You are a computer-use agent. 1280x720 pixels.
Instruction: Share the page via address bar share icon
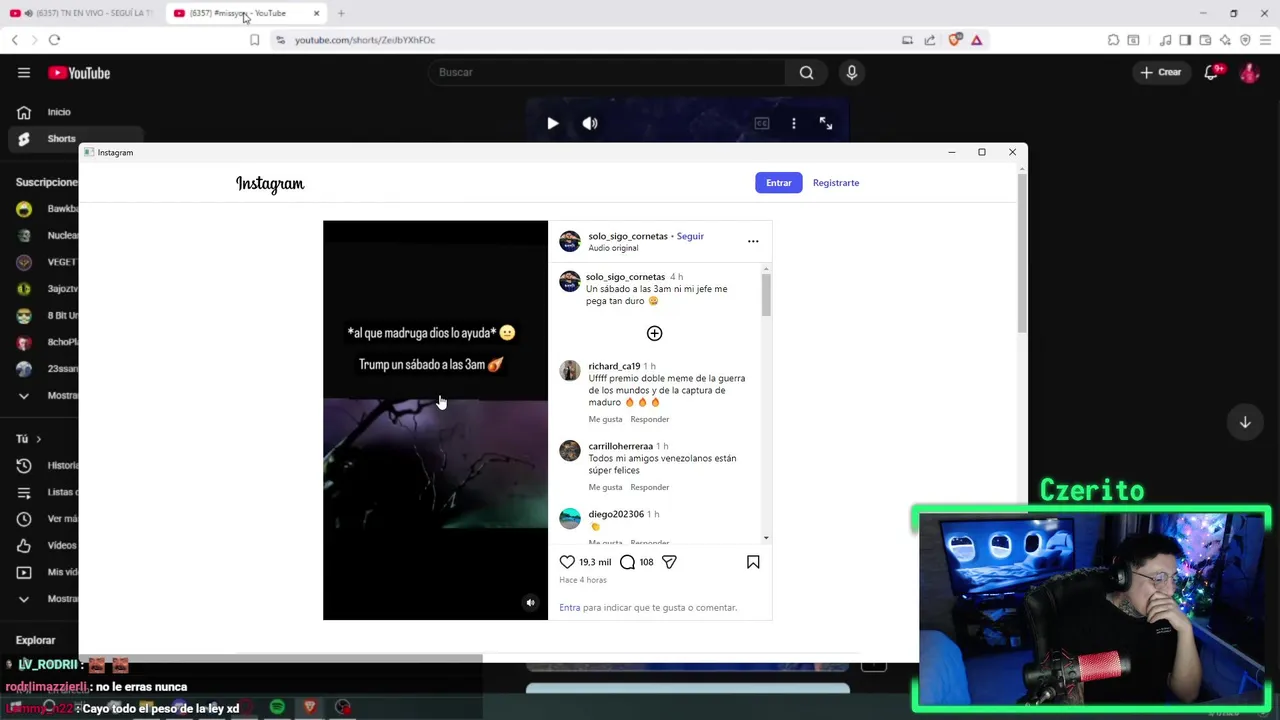tap(929, 40)
